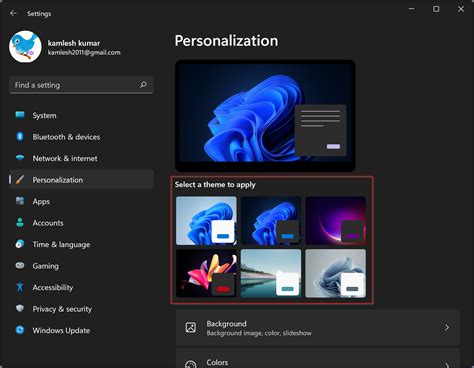This screenshot has width=474, height=368.
Task: Click the Gaming controller icon
Action: tap(20, 266)
